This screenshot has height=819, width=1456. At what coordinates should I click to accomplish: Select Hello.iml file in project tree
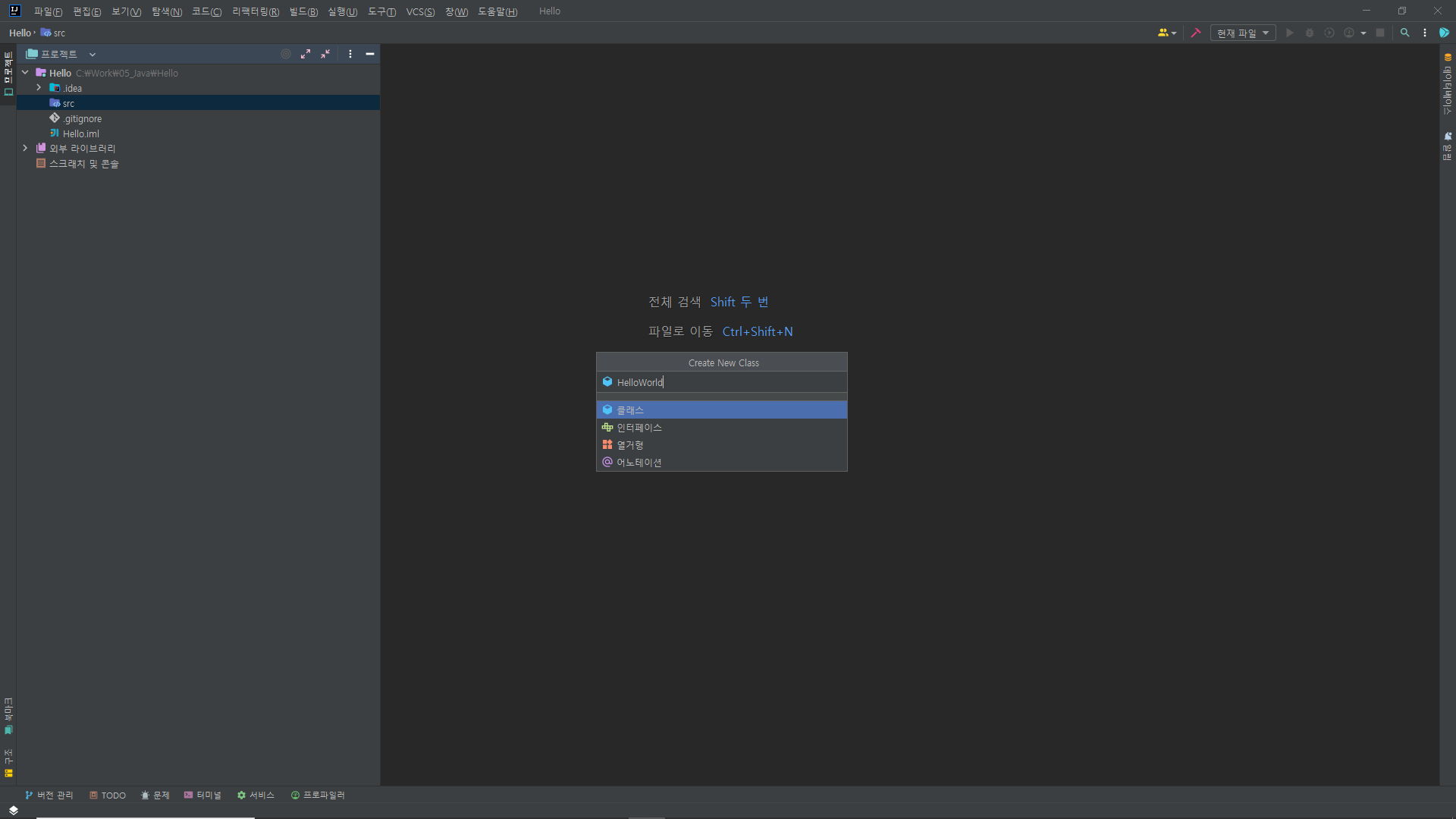(x=80, y=133)
